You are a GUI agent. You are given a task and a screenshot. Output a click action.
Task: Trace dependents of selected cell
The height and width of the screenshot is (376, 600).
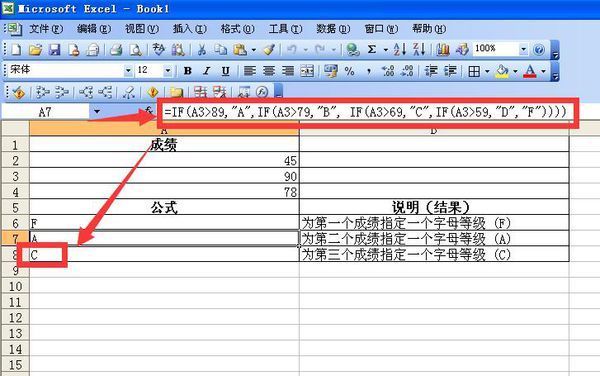point(86,92)
